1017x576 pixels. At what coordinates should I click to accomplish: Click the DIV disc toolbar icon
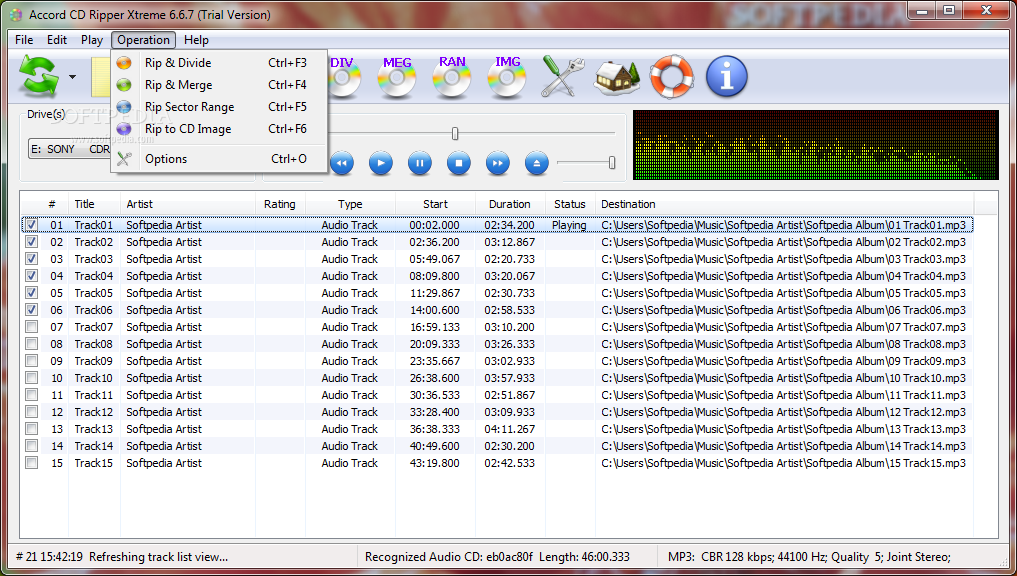(x=342, y=77)
